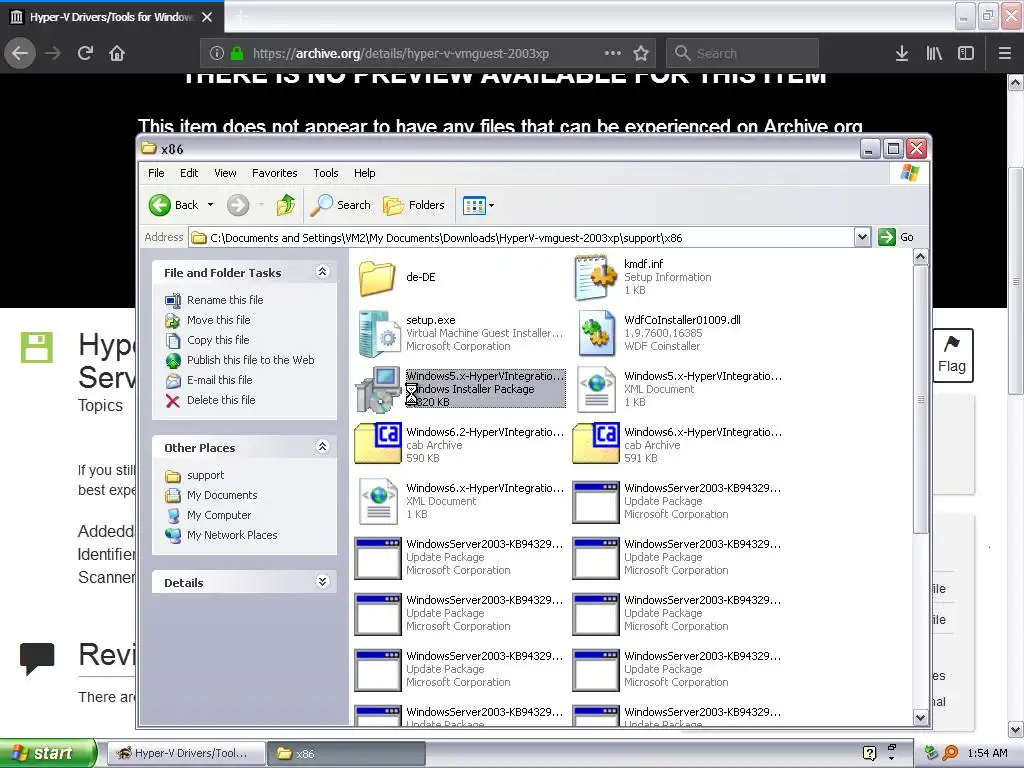Select the de-DE folder icon
This screenshot has height=768, width=1024.
pyautogui.click(x=377, y=278)
